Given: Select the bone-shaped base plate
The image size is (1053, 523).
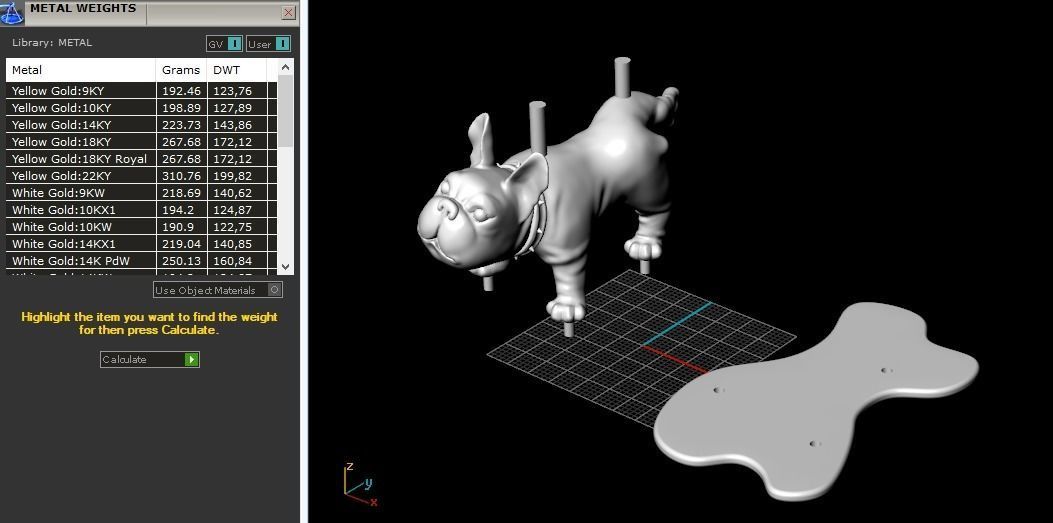Looking at the screenshot, I should (816, 403).
